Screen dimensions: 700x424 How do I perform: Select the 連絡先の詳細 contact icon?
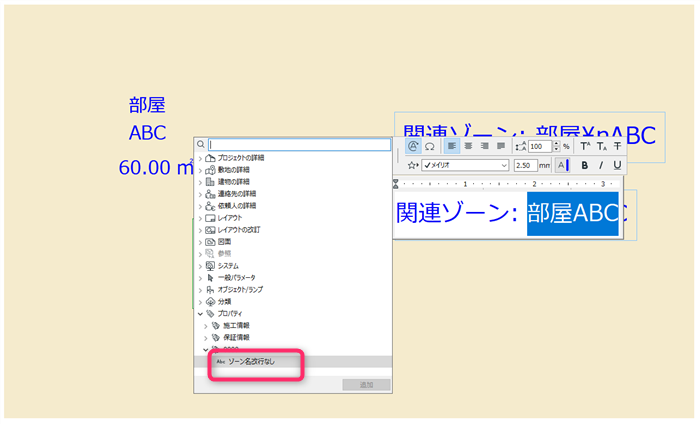210,194
